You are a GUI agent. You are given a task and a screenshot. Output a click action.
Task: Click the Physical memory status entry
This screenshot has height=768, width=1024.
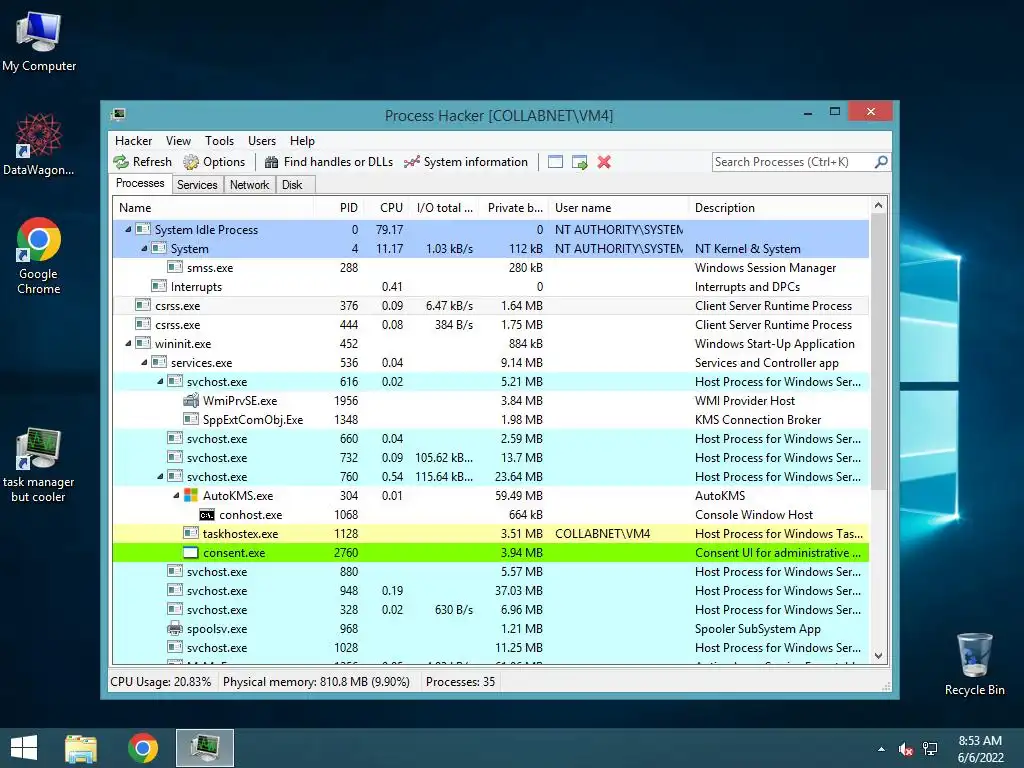tap(316, 682)
